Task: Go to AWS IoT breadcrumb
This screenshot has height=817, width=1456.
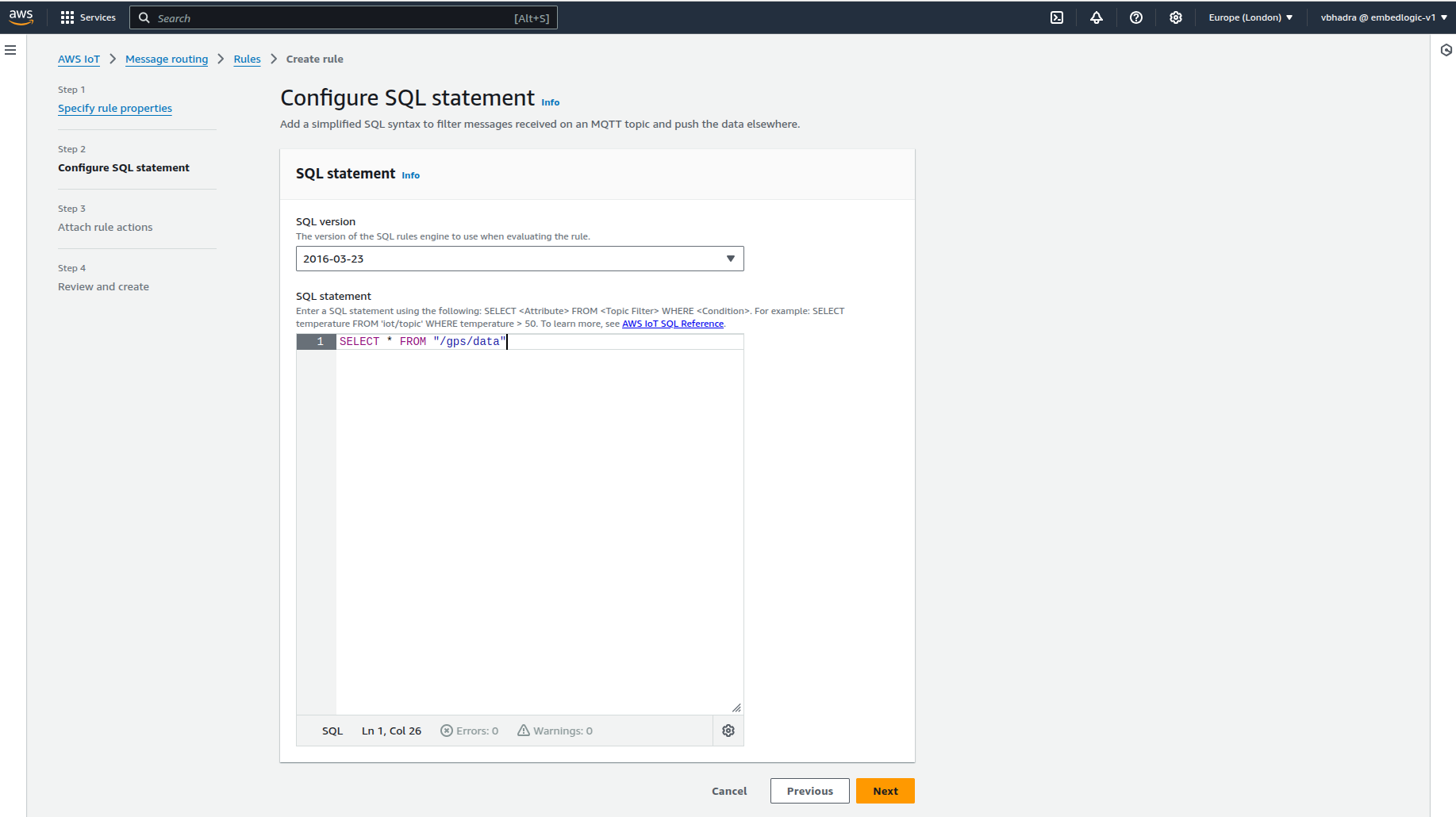Action: point(79,59)
